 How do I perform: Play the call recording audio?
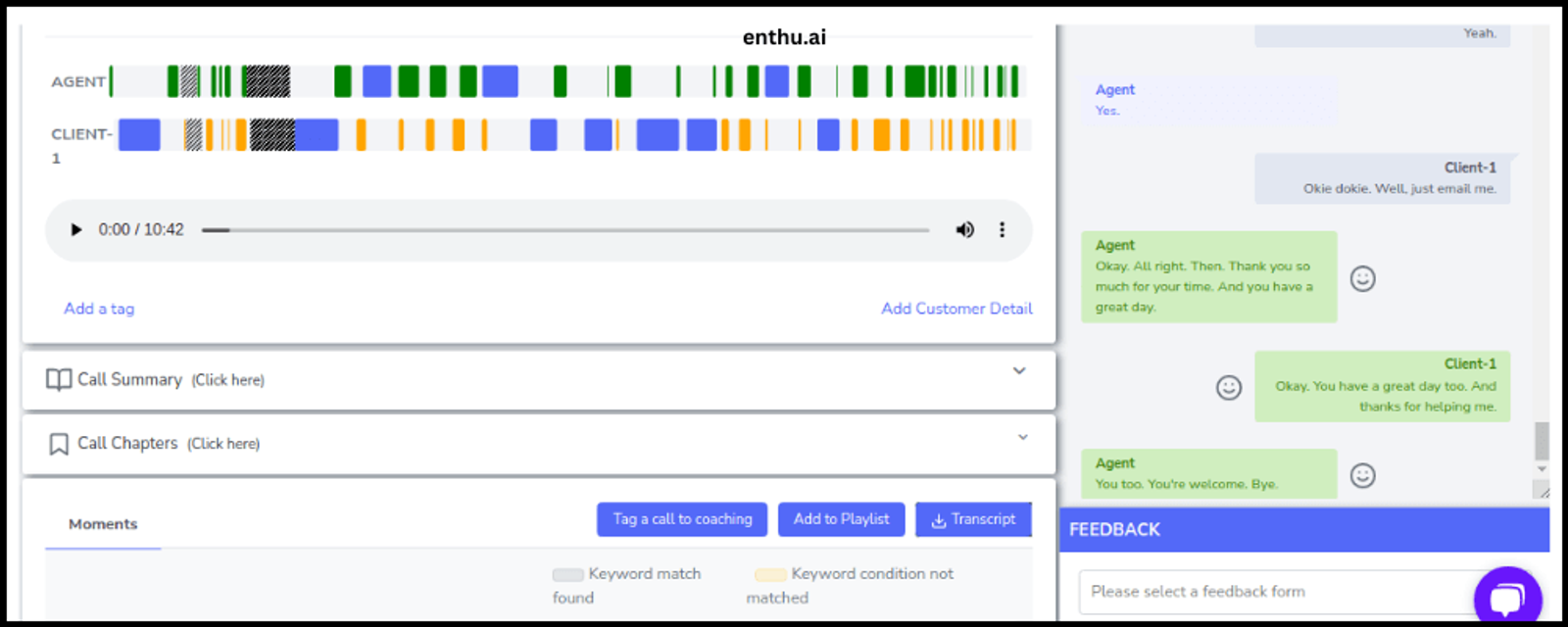[75, 230]
